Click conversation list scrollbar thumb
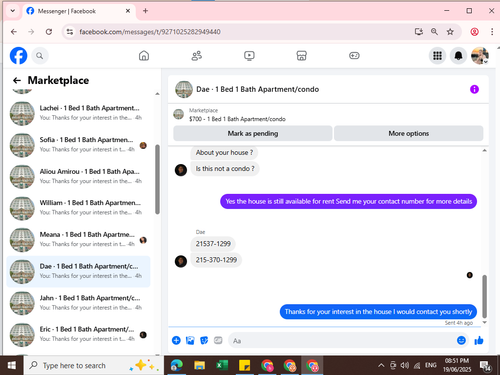This screenshot has height=375, width=500. pyautogui.click(x=157, y=179)
